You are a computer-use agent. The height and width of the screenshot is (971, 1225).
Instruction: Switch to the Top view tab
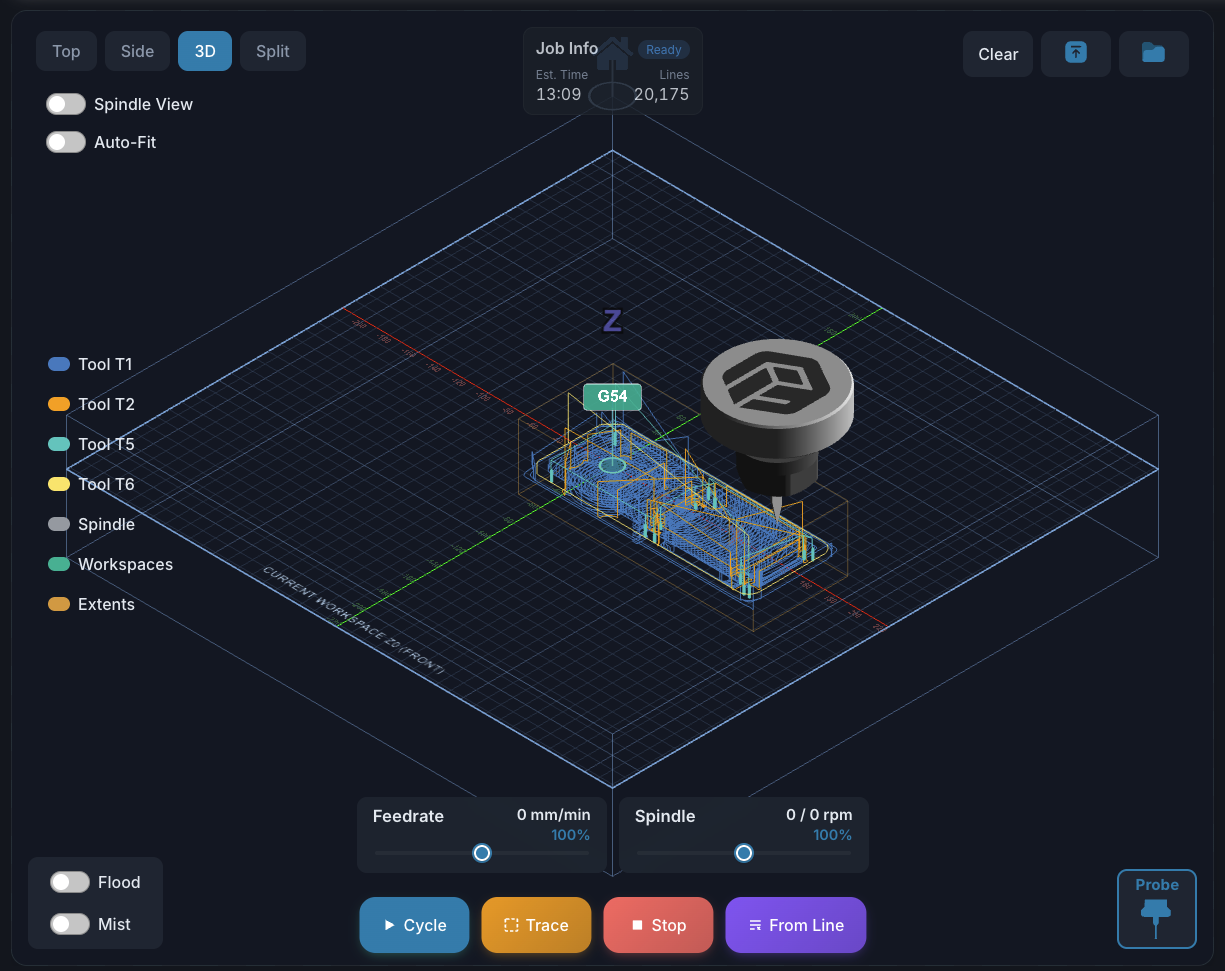(66, 51)
